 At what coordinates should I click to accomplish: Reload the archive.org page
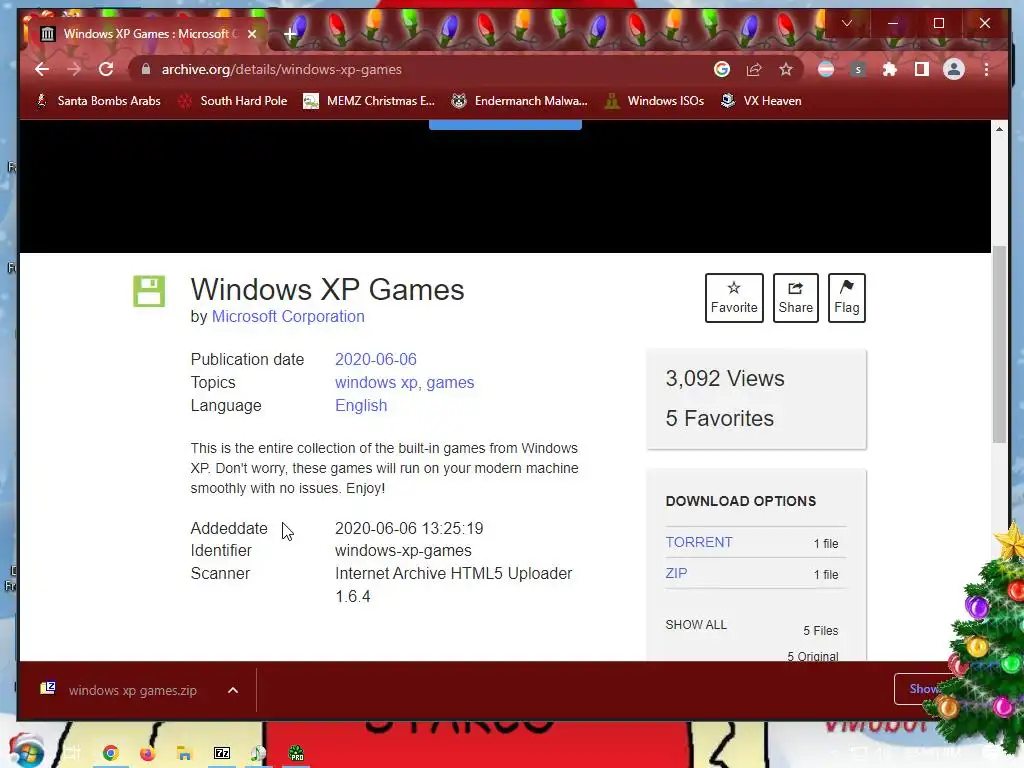(106, 69)
